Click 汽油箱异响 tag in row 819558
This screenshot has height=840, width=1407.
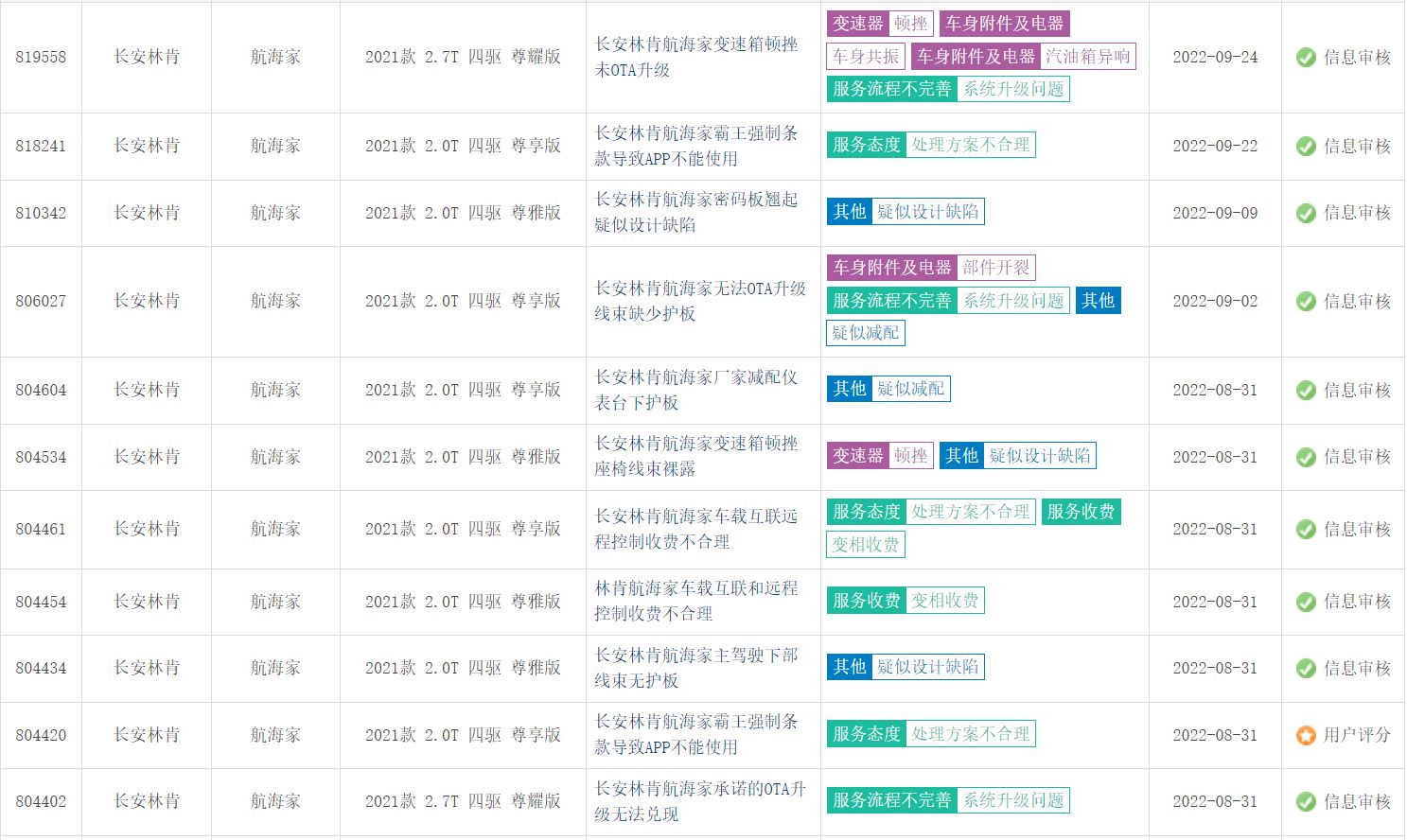tap(1088, 57)
